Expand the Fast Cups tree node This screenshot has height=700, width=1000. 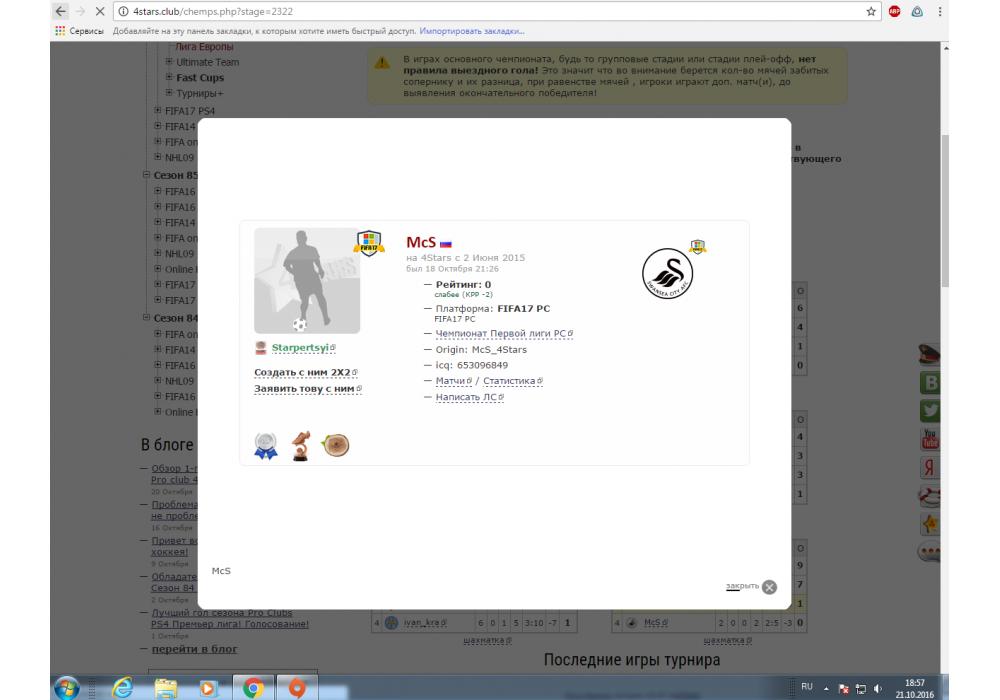click(x=170, y=78)
